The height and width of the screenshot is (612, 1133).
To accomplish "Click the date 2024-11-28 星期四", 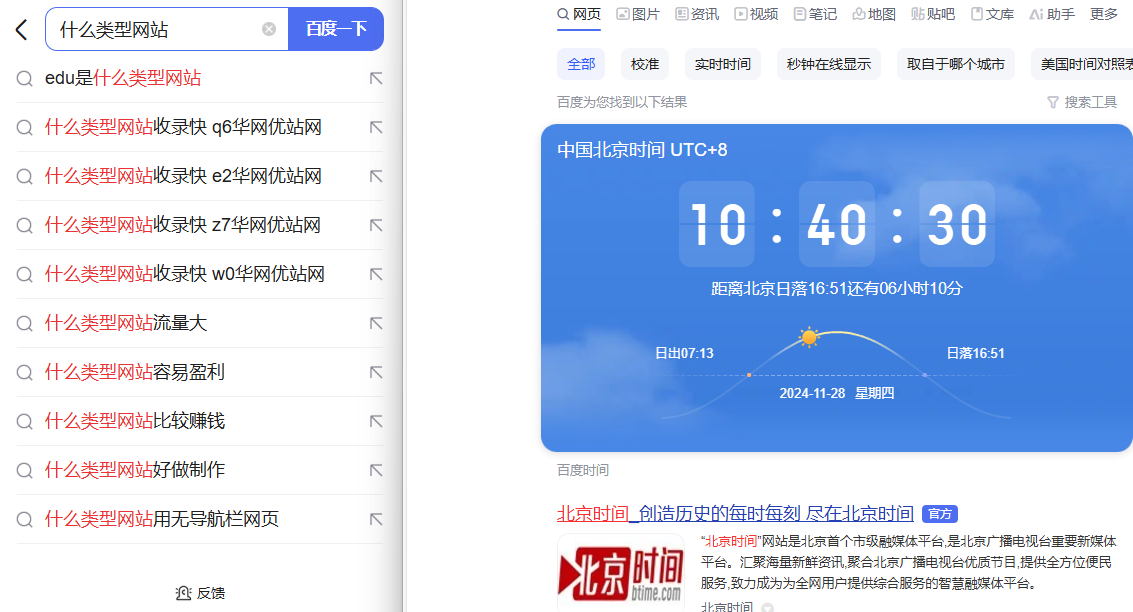I will [x=837, y=393].
